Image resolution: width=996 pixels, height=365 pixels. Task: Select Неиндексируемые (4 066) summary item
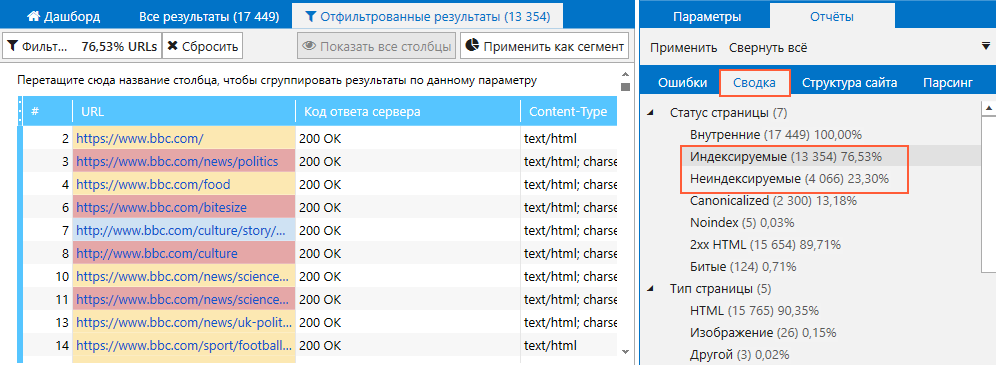[x=789, y=180]
